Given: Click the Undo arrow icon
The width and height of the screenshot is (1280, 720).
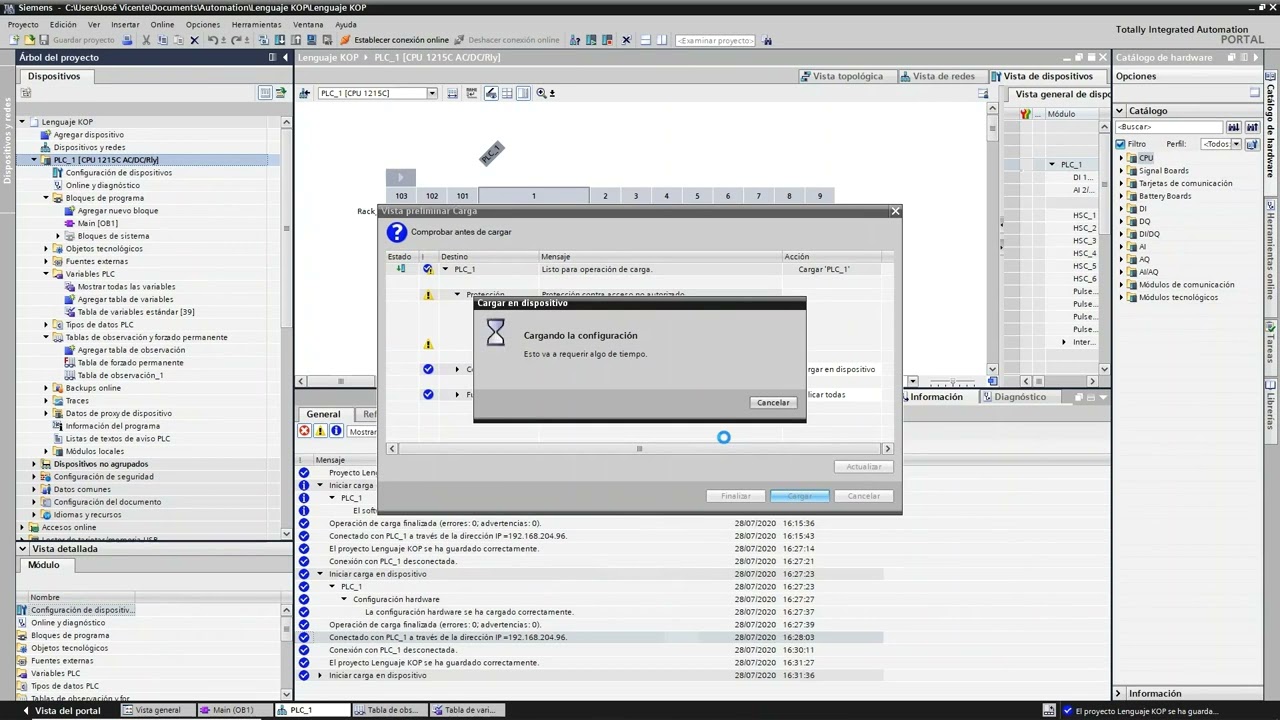Looking at the screenshot, I should click(212, 40).
